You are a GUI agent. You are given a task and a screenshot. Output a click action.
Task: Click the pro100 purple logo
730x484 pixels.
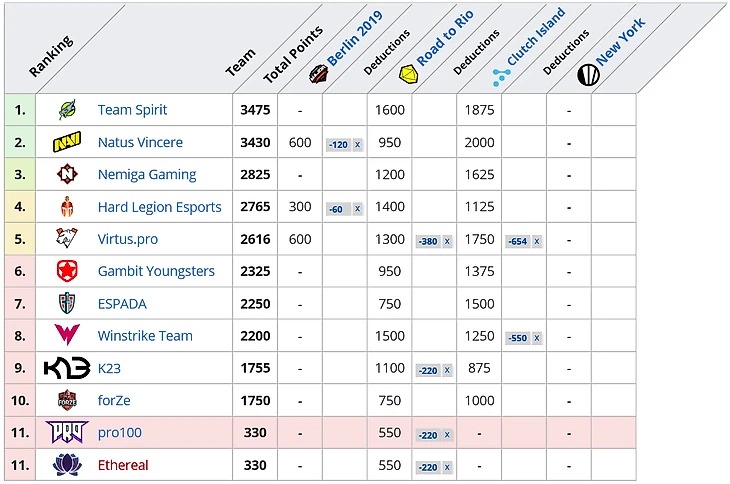tap(67, 433)
